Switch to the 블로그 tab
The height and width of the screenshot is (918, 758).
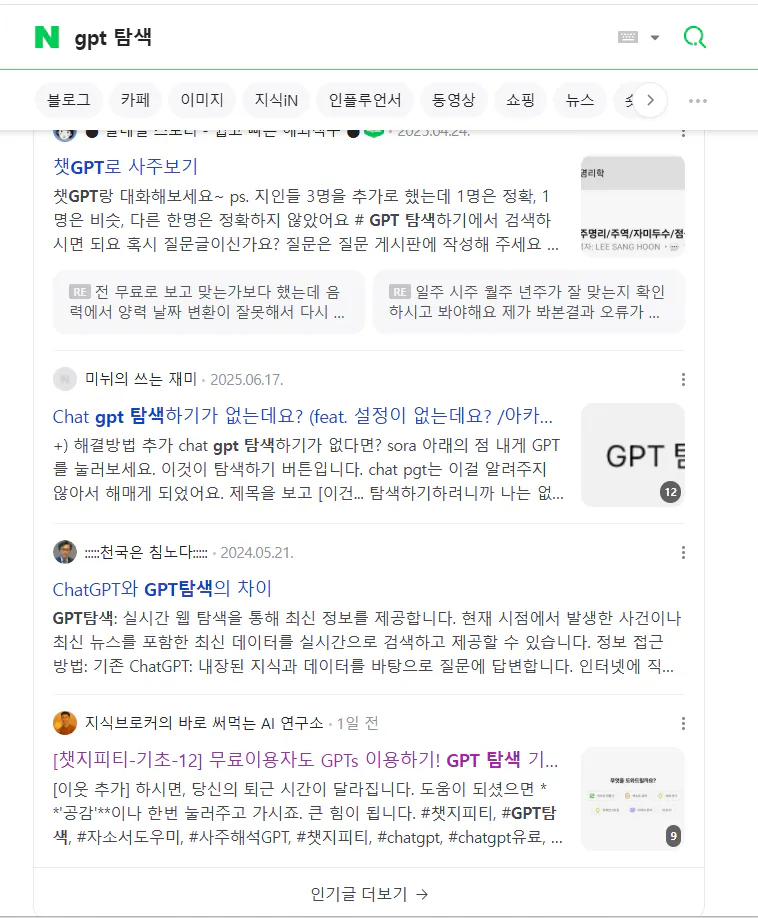tap(69, 101)
